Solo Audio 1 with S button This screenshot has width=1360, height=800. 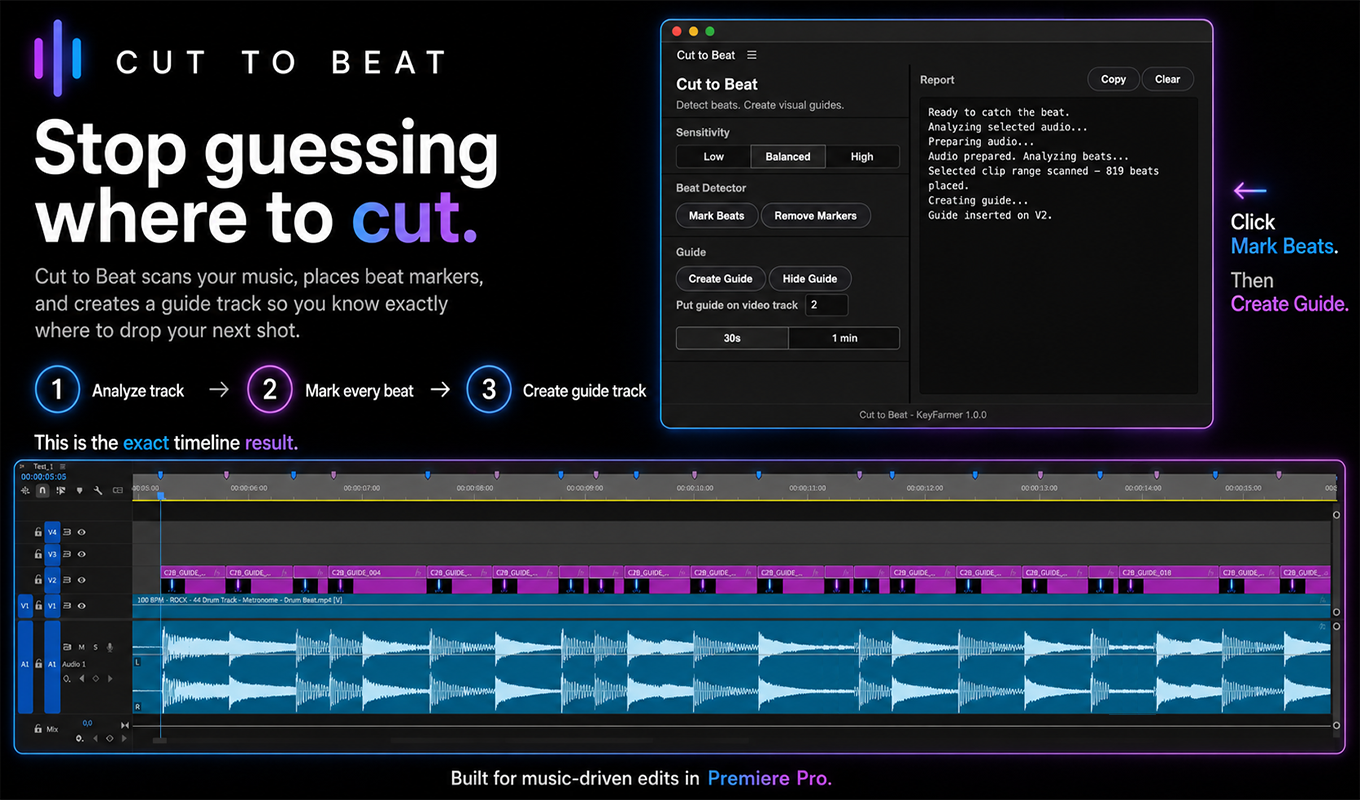click(95, 647)
